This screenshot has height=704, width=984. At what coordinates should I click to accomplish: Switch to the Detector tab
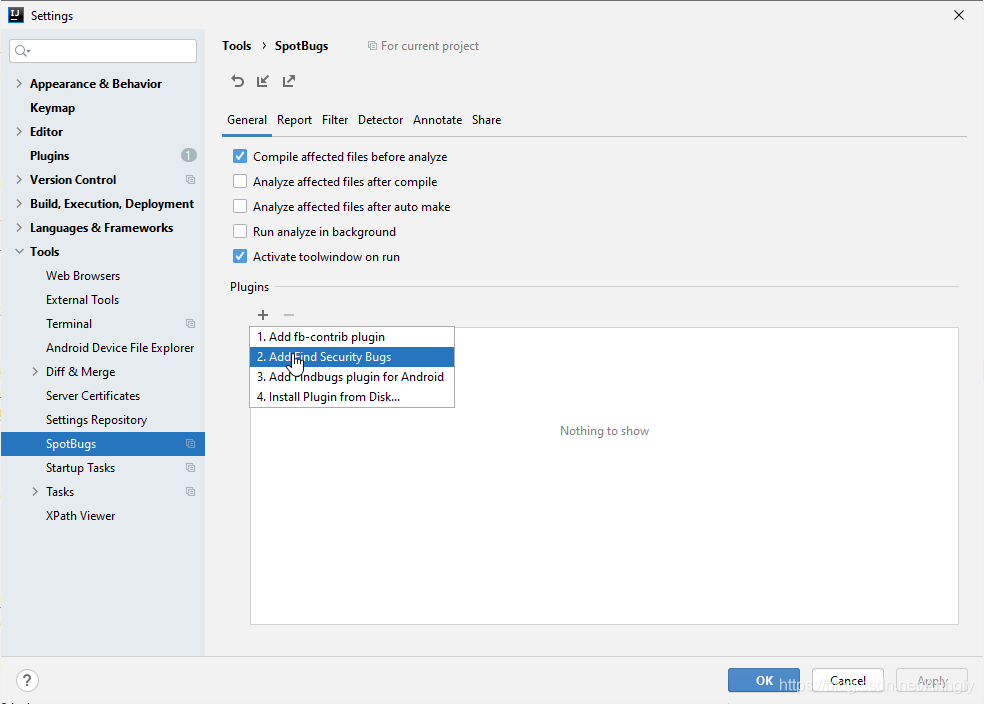tap(380, 119)
